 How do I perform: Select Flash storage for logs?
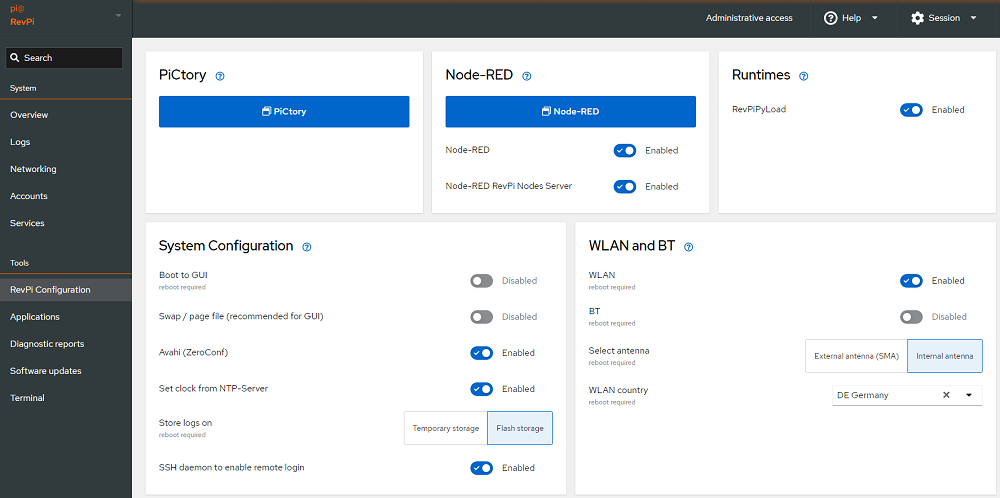(520, 428)
